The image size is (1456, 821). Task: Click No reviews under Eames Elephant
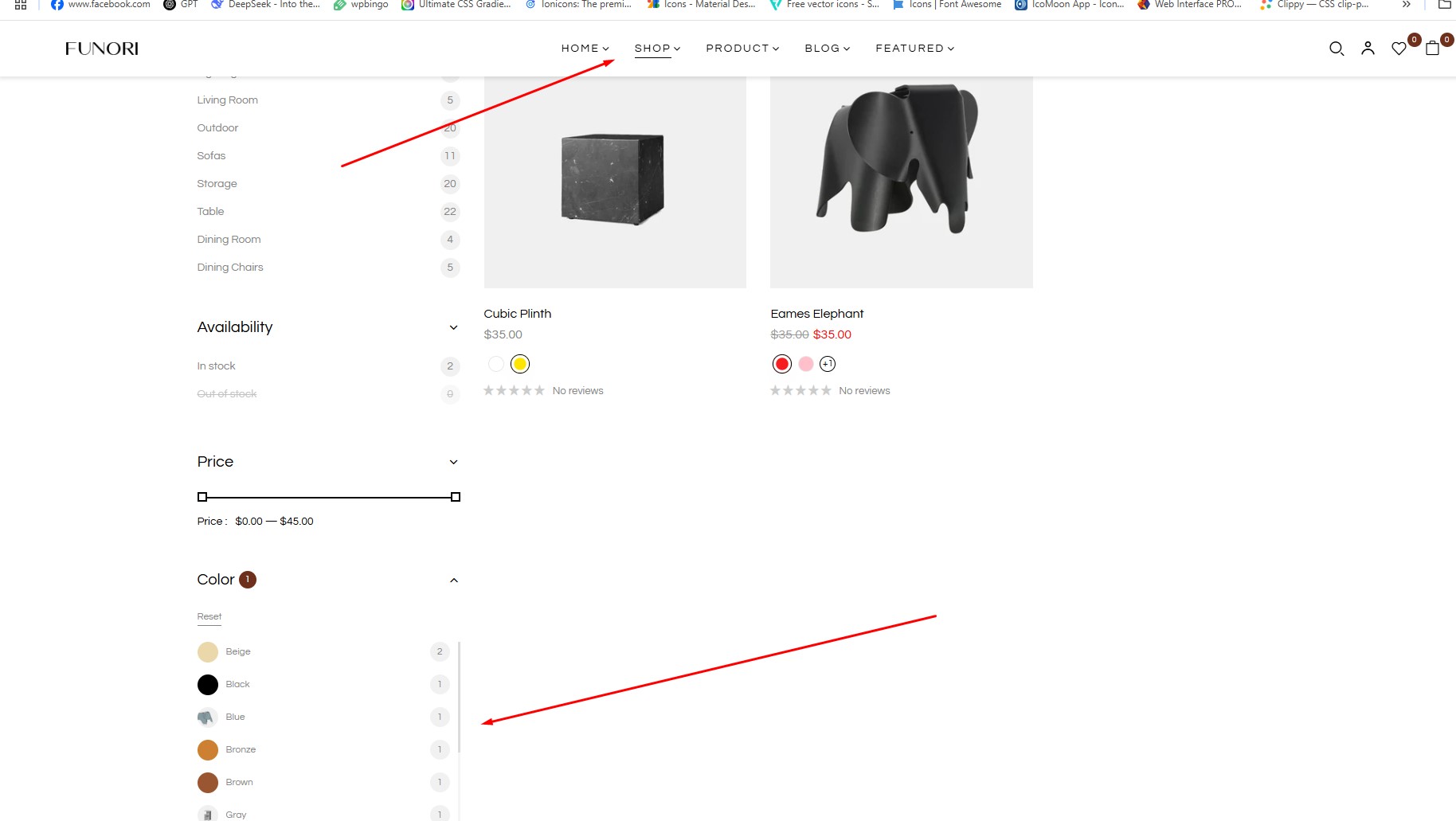click(x=864, y=391)
